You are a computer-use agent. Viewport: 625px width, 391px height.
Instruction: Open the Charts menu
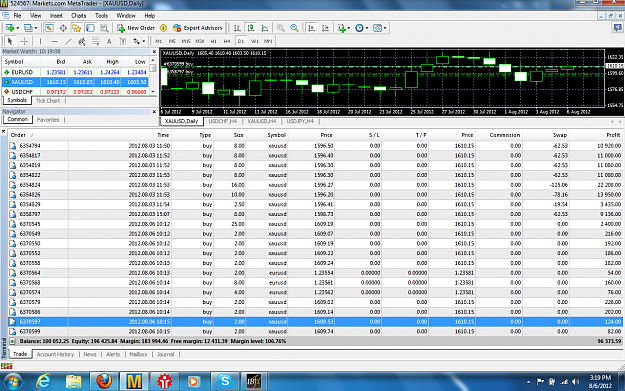79,16
